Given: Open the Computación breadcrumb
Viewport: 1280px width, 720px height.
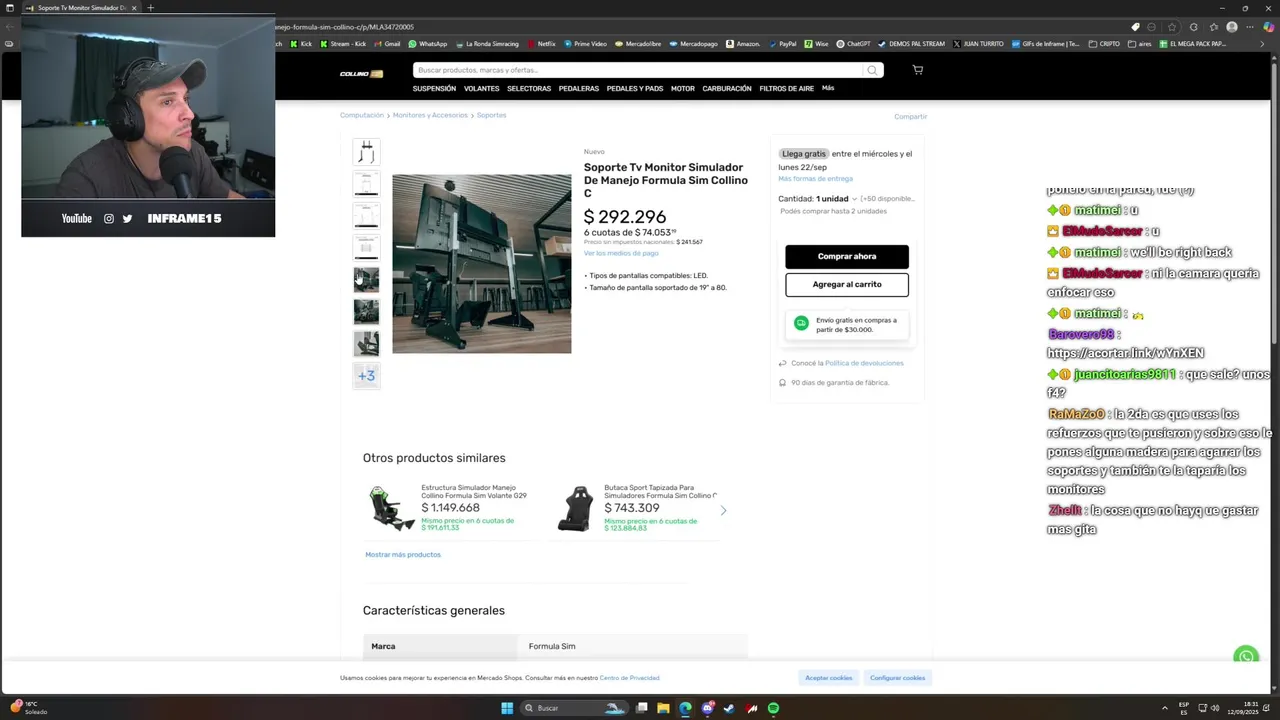Looking at the screenshot, I should pyautogui.click(x=362, y=115).
